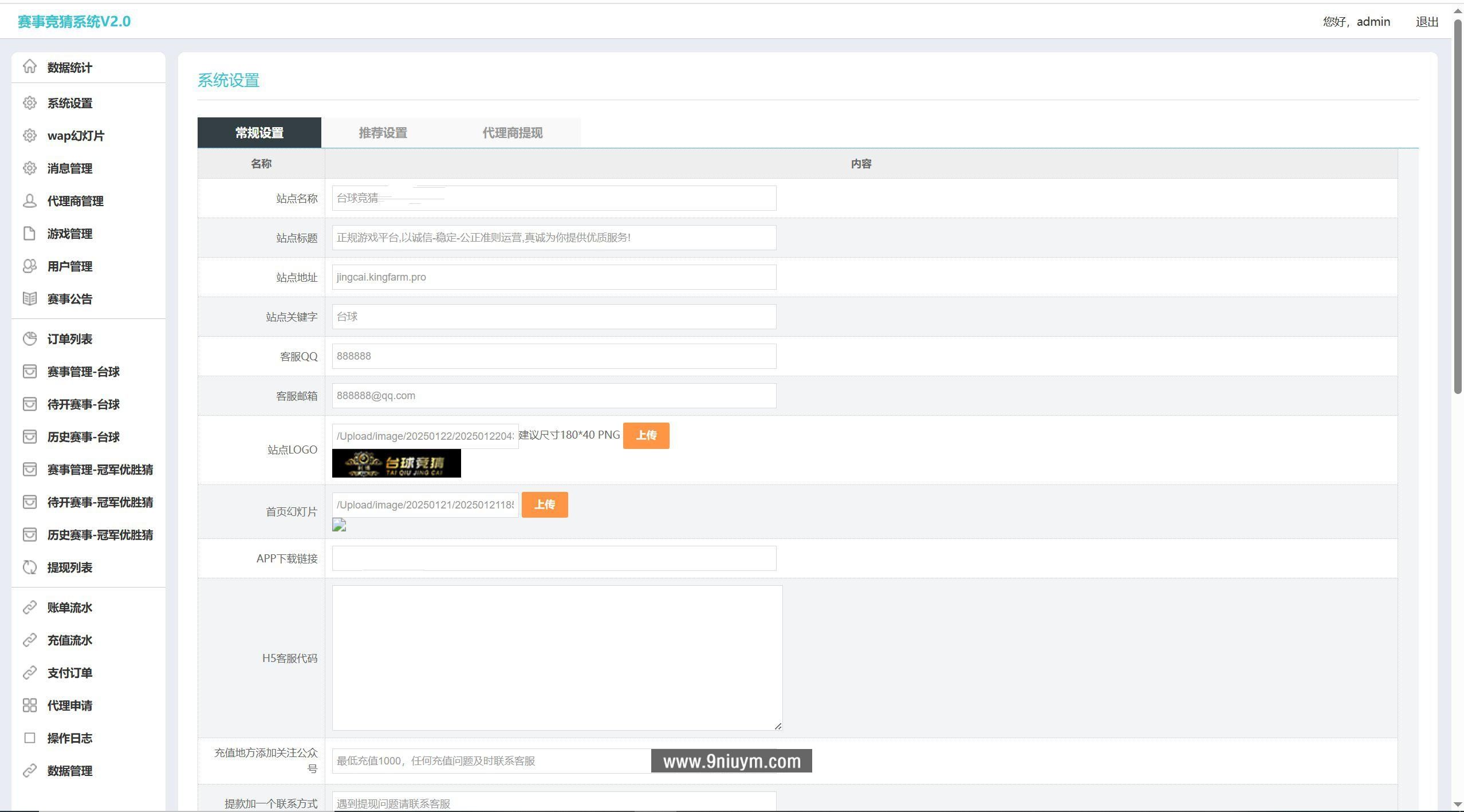The height and width of the screenshot is (812, 1464).
Task: Click 上传 button for 站点LOGO
Action: pyautogui.click(x=646, y=436)
